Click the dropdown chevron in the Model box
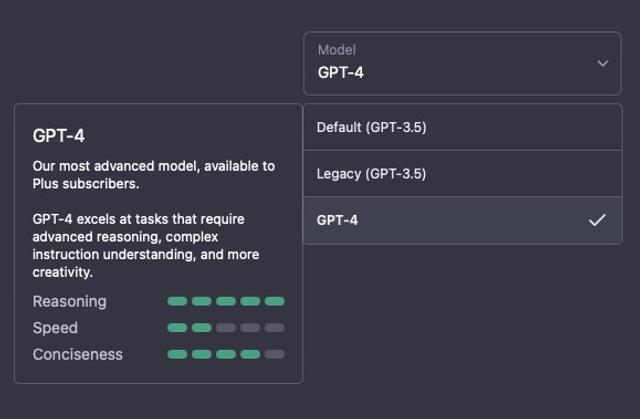This screenshot has height=419, width=640. [602, 64]
